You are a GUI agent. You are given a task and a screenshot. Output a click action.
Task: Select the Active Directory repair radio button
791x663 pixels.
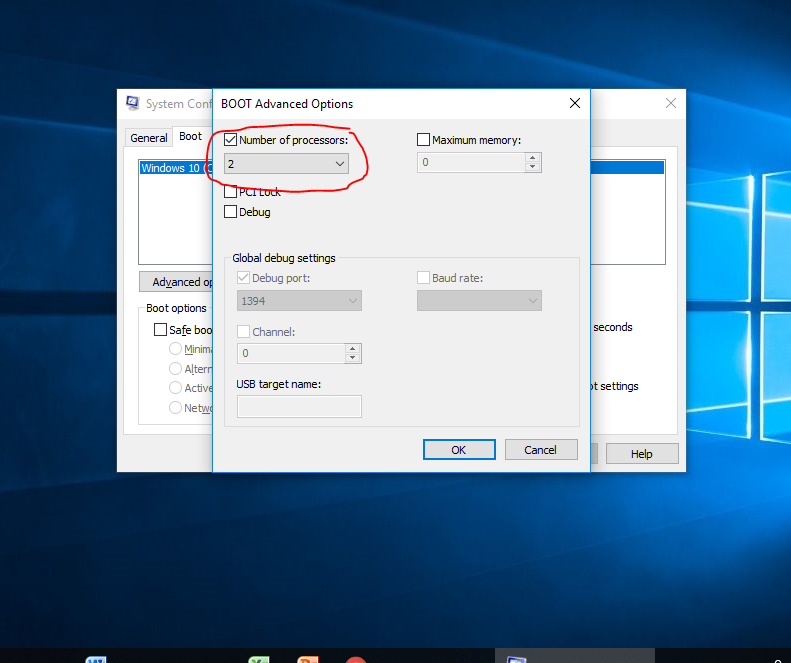coord(175,388)
